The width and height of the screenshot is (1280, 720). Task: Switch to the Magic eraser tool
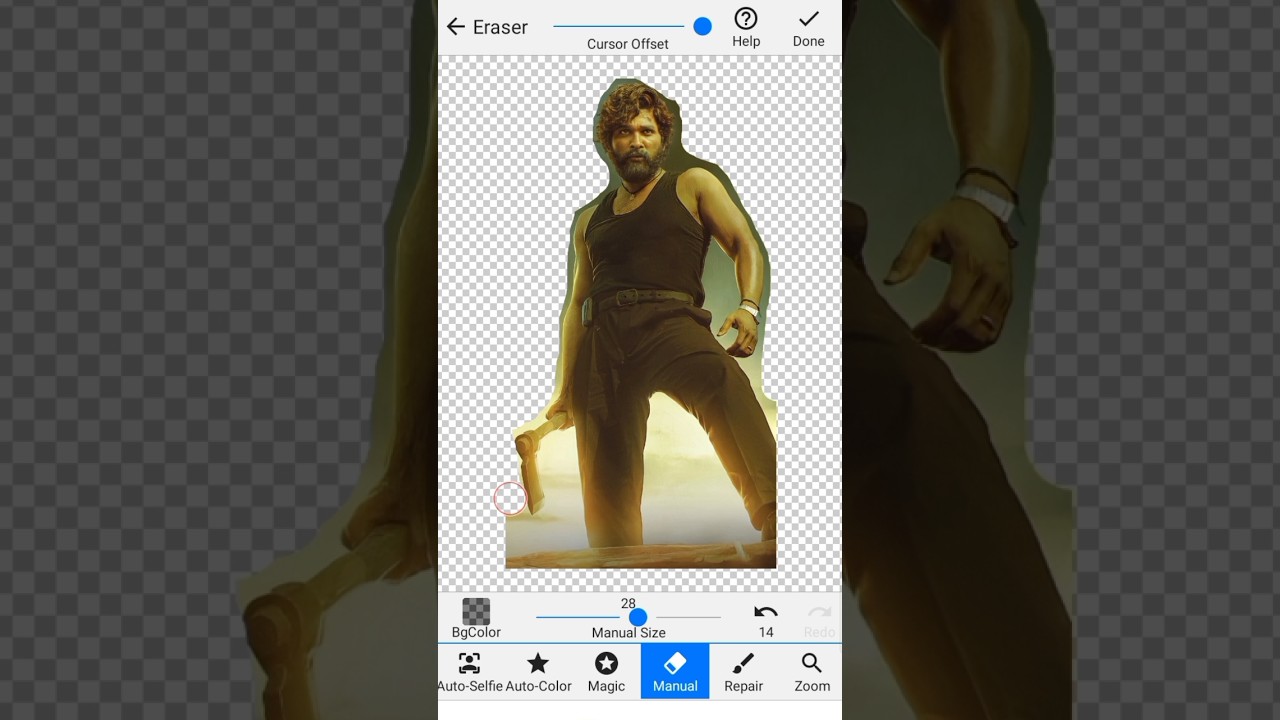606,671
